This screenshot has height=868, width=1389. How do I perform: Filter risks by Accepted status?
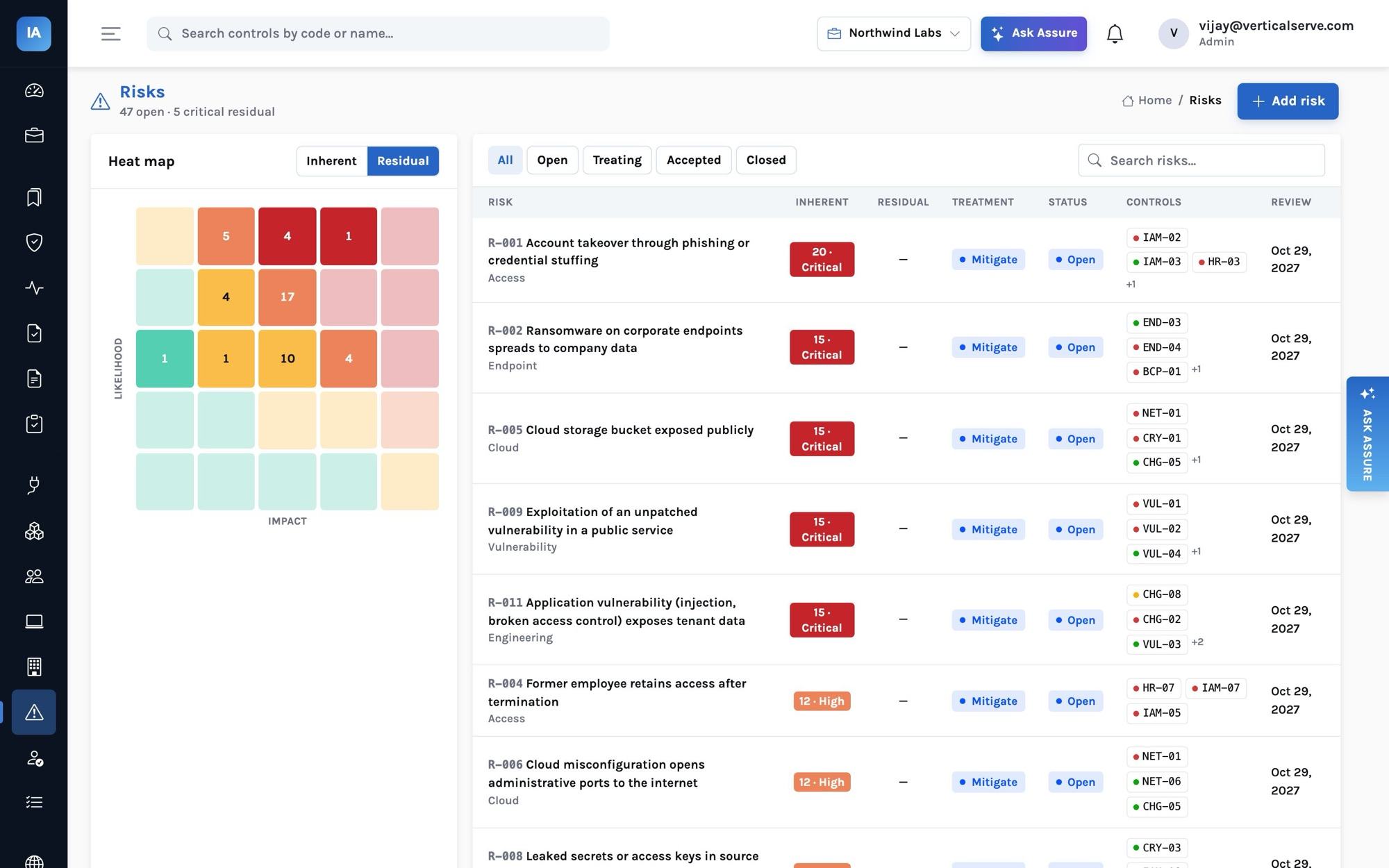[694, 160]
